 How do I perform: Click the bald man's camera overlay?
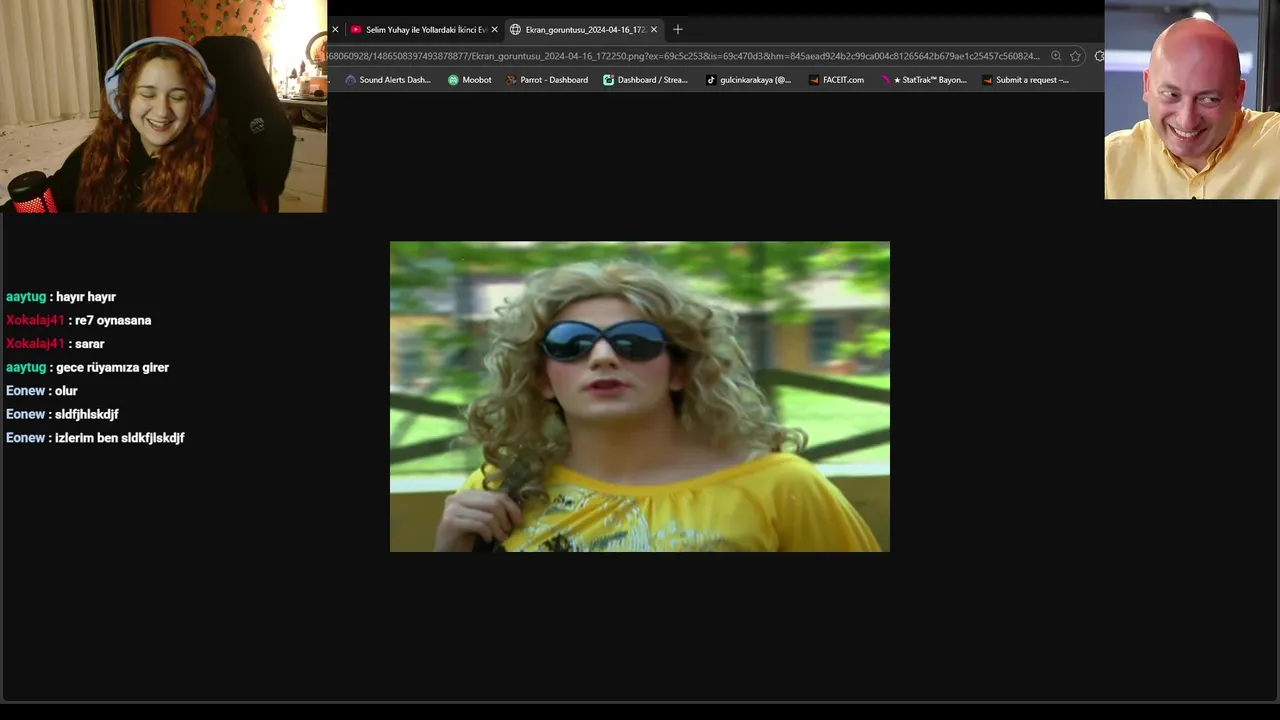coord(1192,100)
